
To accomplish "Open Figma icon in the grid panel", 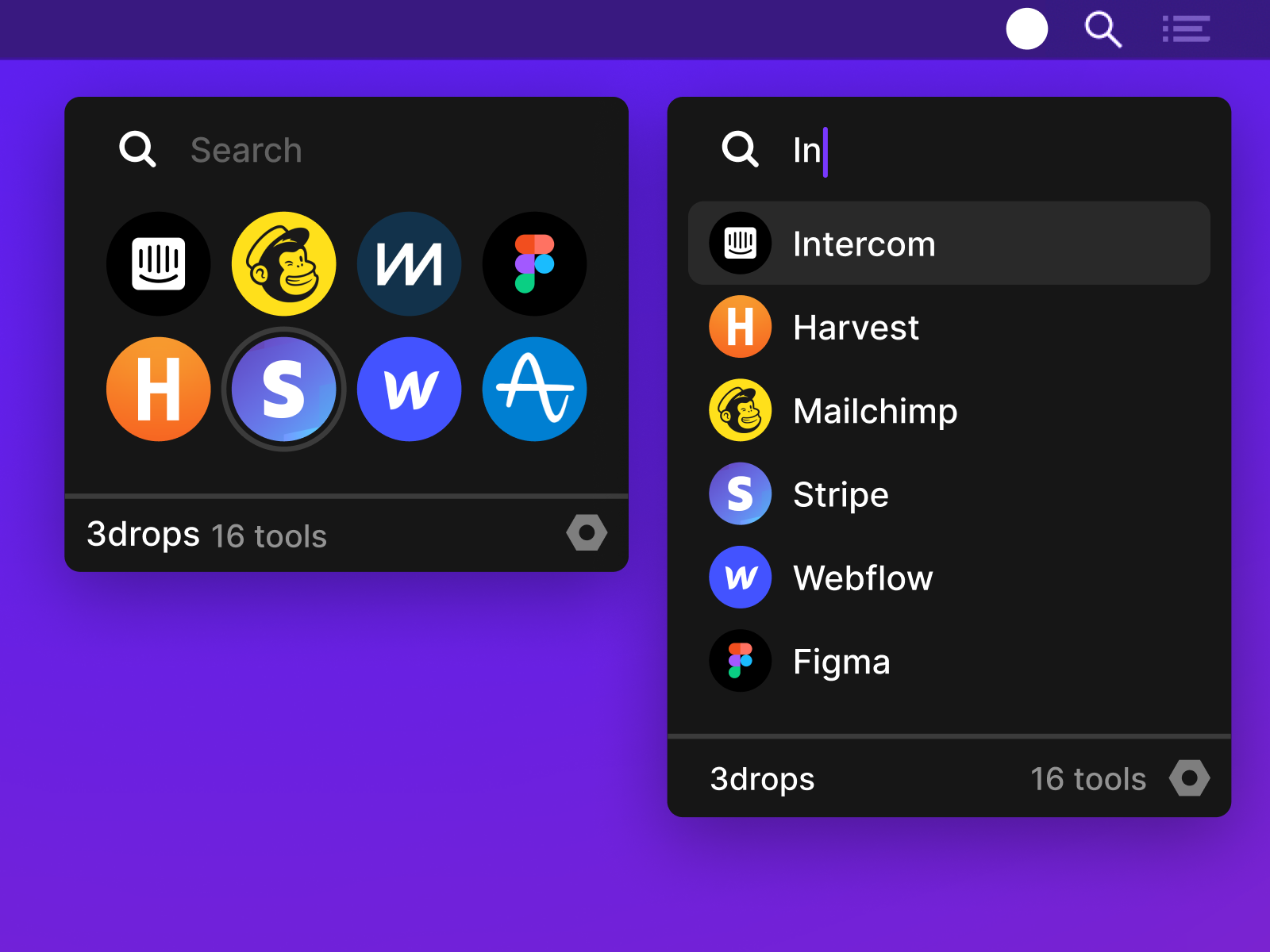I will [535, 264].
